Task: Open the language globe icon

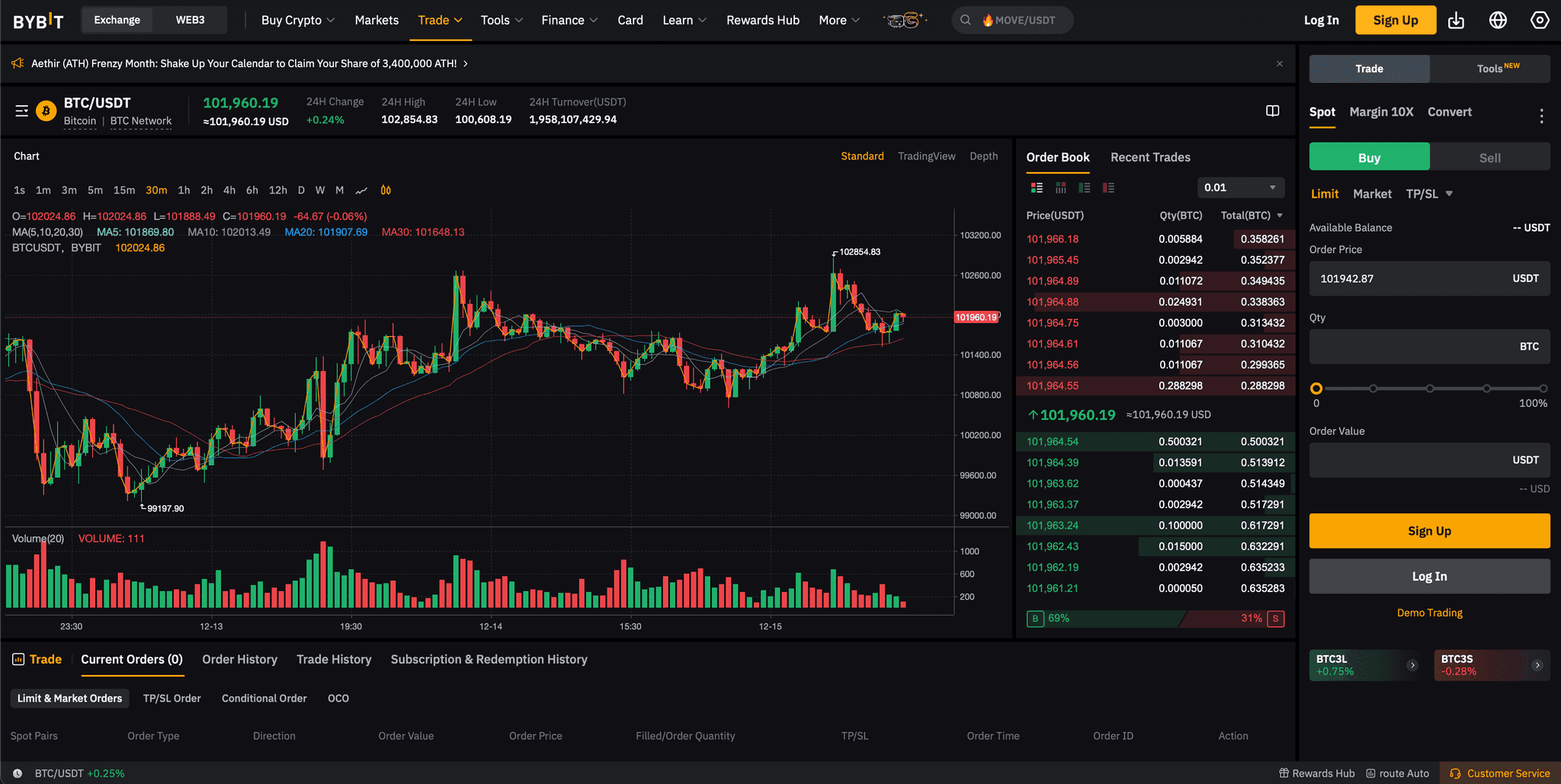Action: click(1498, 20)
